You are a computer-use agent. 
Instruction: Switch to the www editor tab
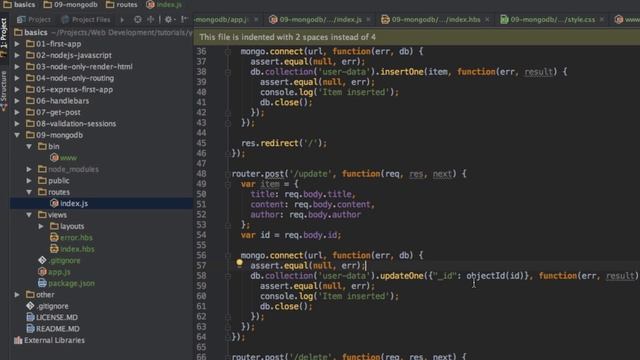[627, 19]
